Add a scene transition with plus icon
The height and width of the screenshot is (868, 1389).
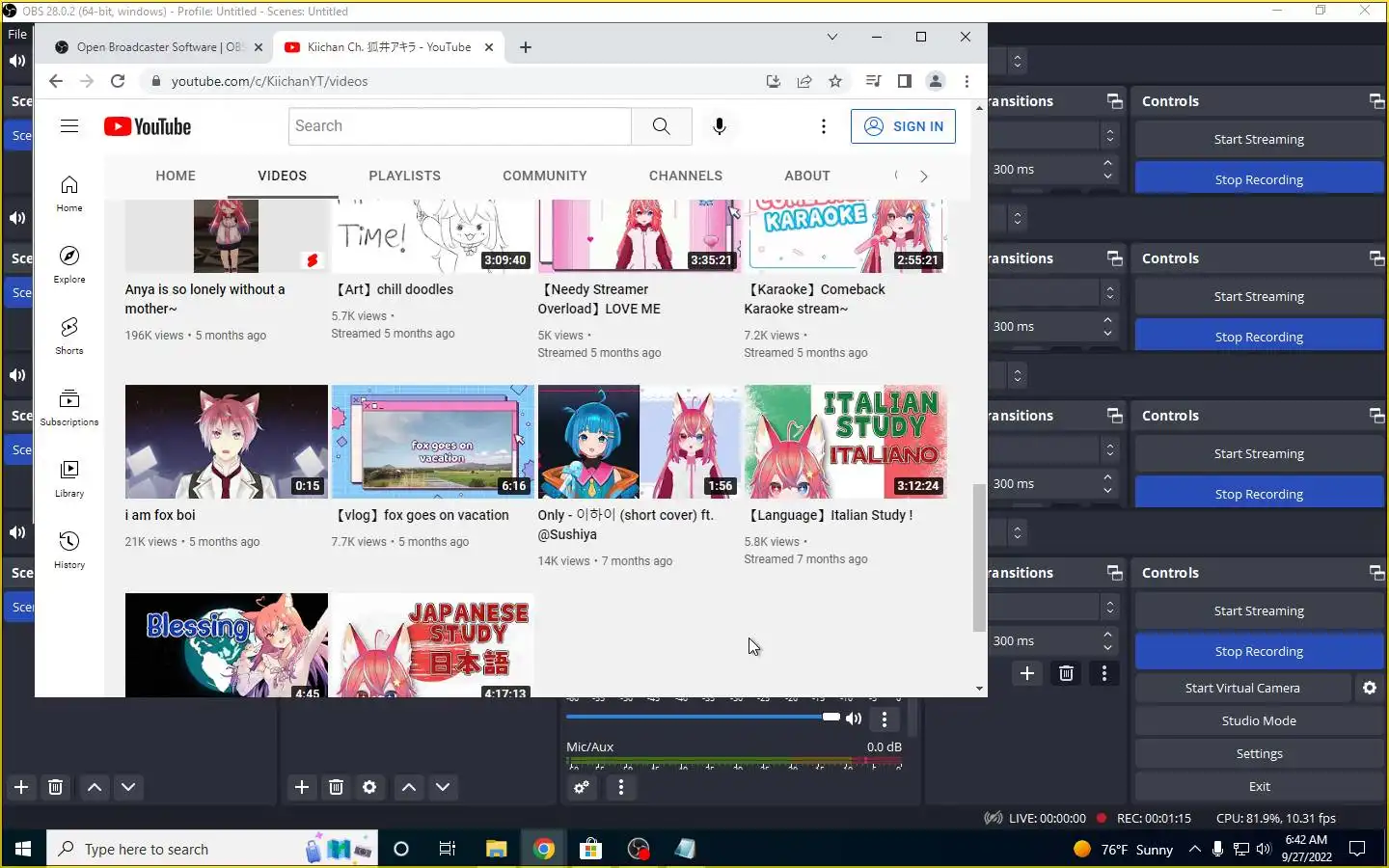coord(1027,673)
